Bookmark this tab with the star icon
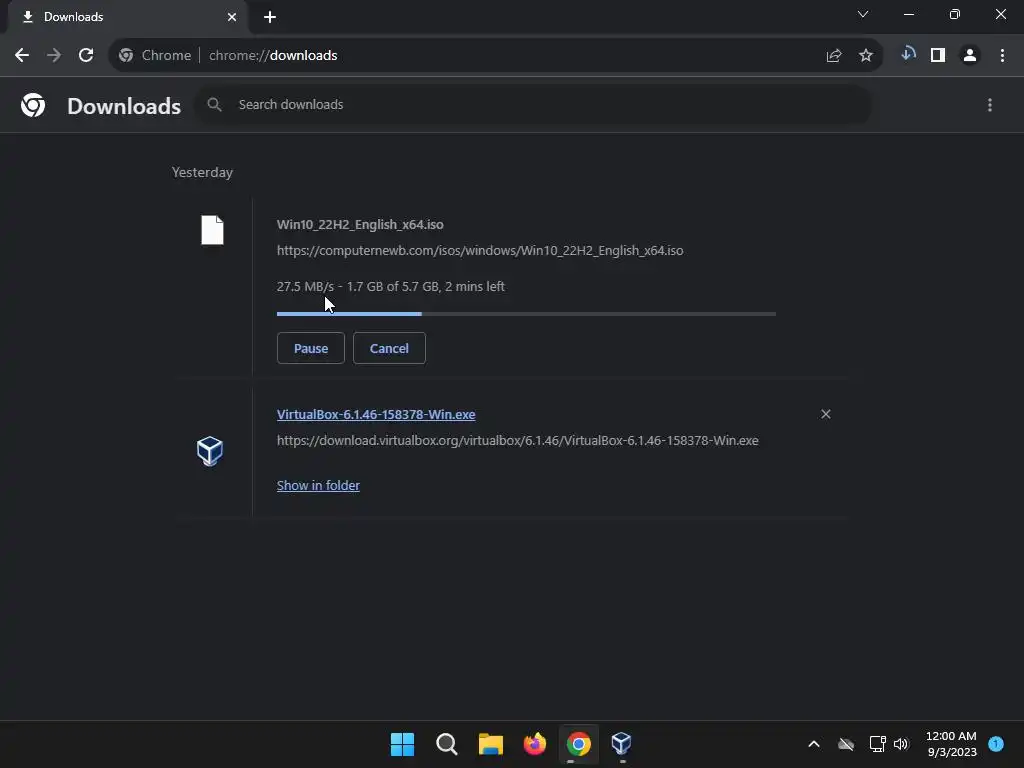 pos(866,56)
